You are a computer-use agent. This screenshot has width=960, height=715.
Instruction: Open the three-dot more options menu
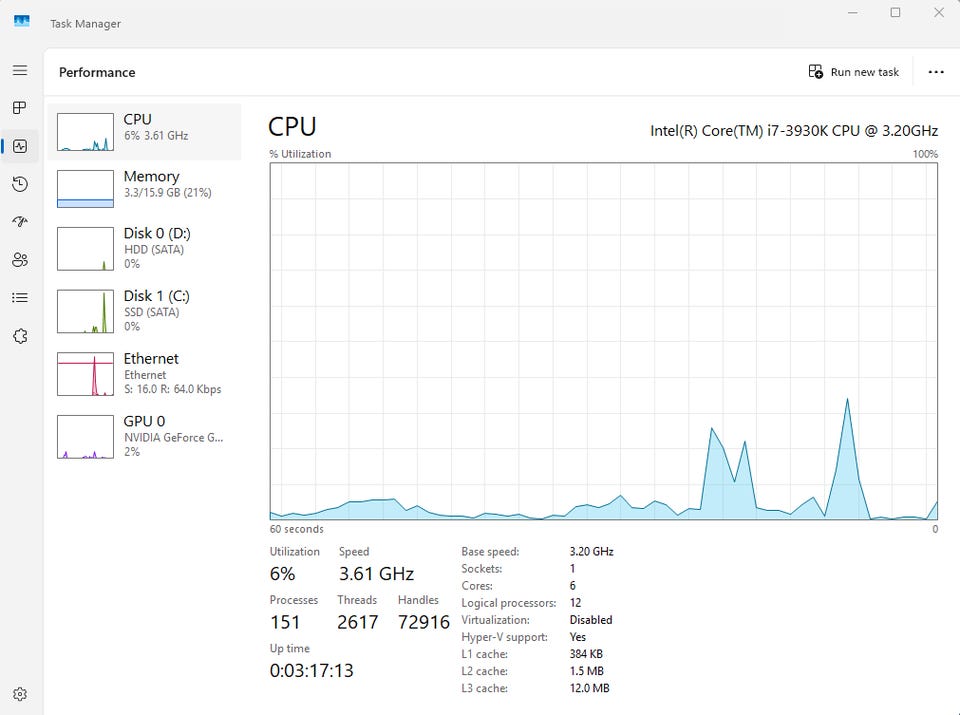[936, 72]
